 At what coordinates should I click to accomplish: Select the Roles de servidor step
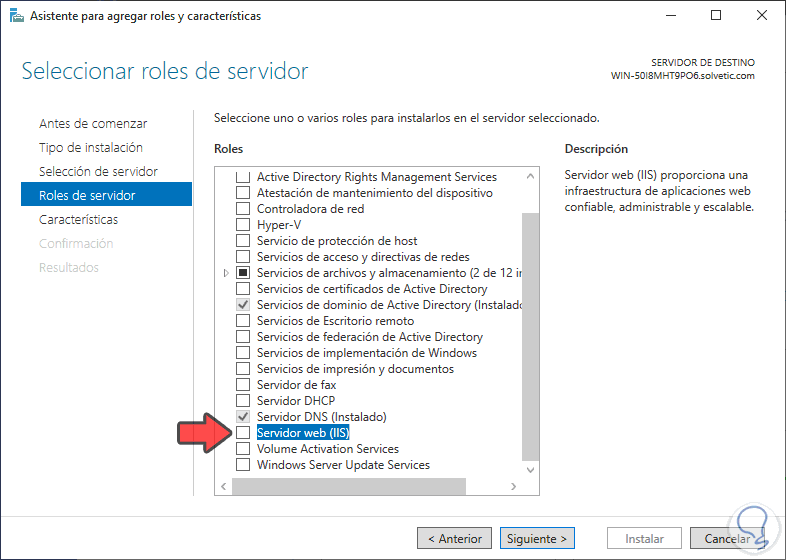click(106, 195)
